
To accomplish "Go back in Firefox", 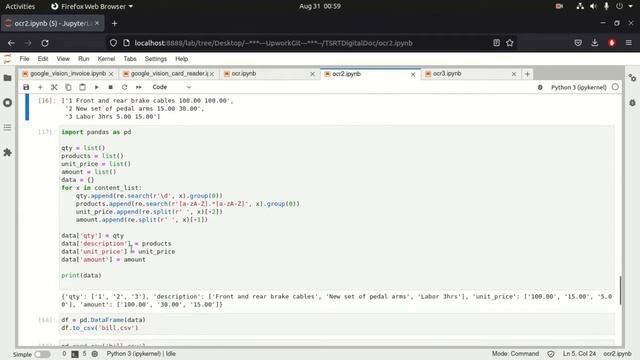I will tap(11, 43).
